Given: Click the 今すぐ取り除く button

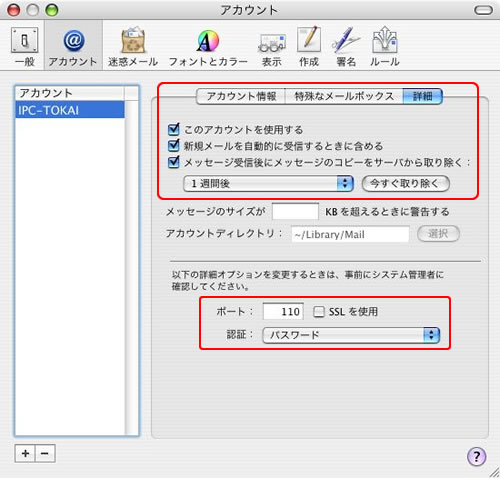Looking at the screenshot, I should pos(406,183).
